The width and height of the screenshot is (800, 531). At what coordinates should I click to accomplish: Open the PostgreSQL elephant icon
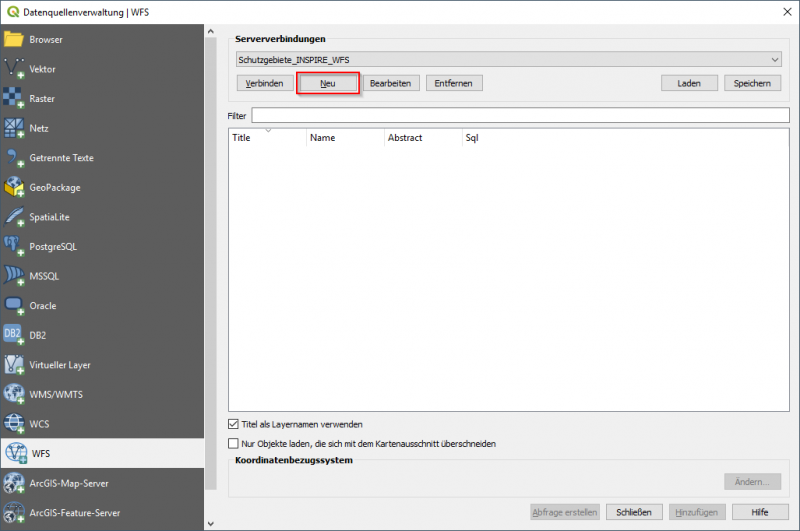click(14, 246)
